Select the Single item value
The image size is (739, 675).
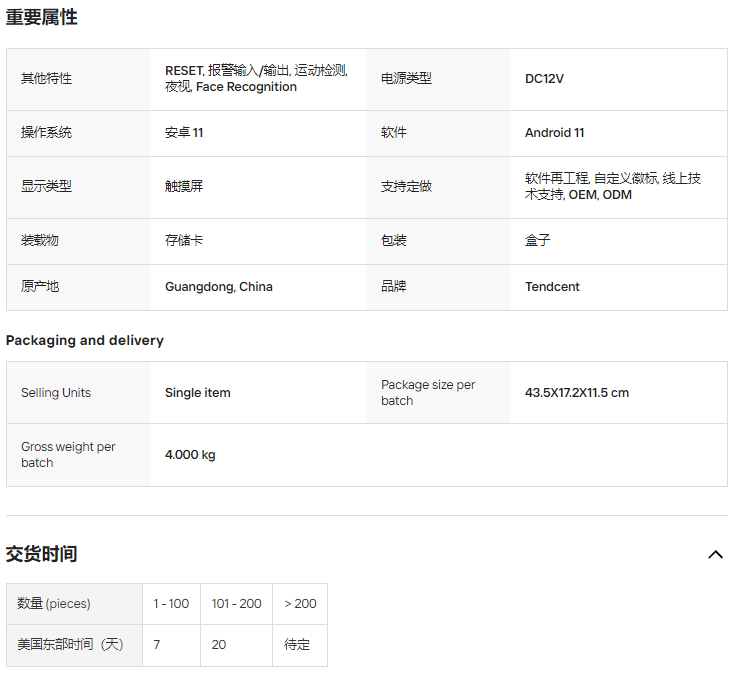click(198, 393)
